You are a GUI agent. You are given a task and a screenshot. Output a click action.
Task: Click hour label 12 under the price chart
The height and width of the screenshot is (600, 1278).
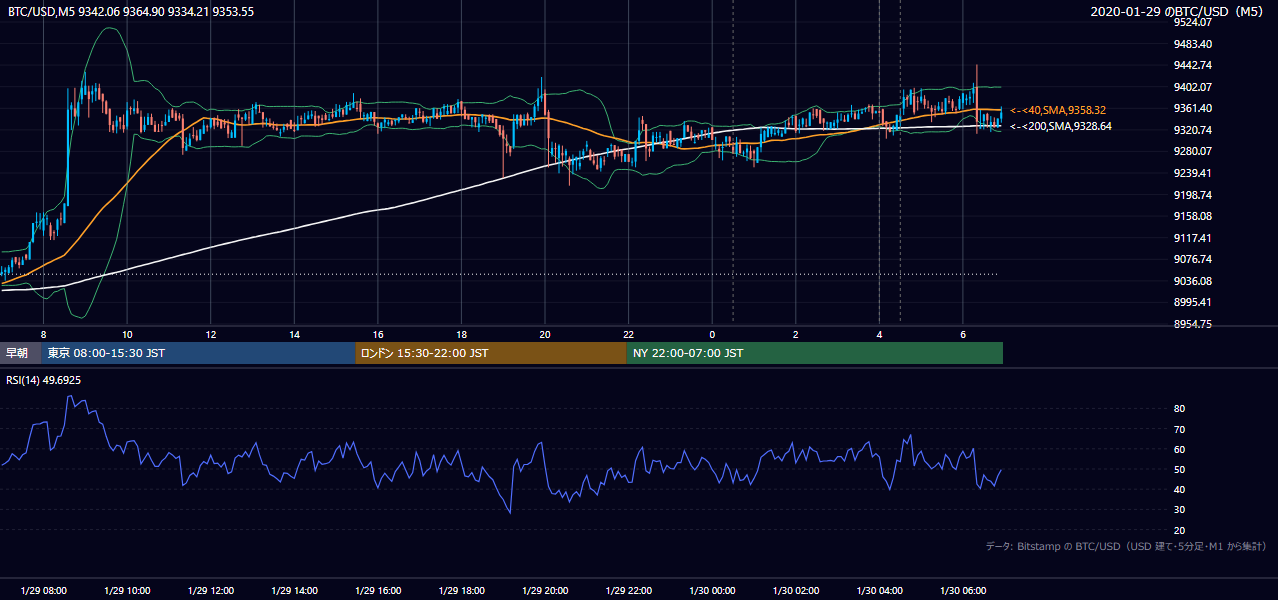point(211,334)
